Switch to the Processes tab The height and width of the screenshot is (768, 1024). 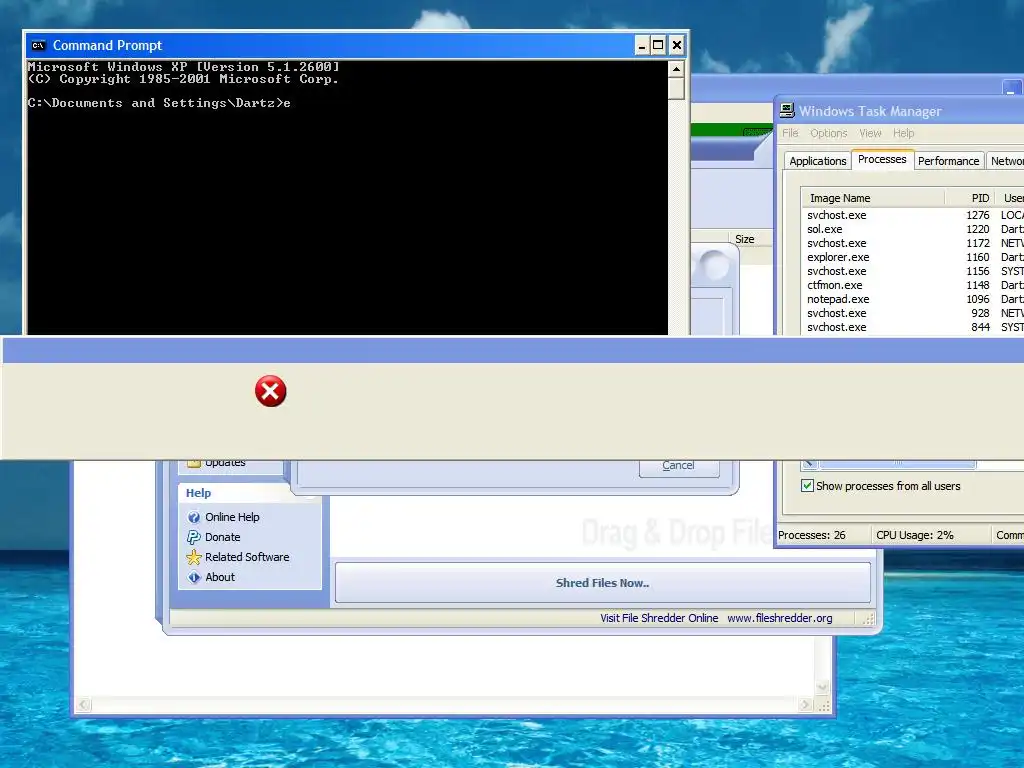(882, 159)
